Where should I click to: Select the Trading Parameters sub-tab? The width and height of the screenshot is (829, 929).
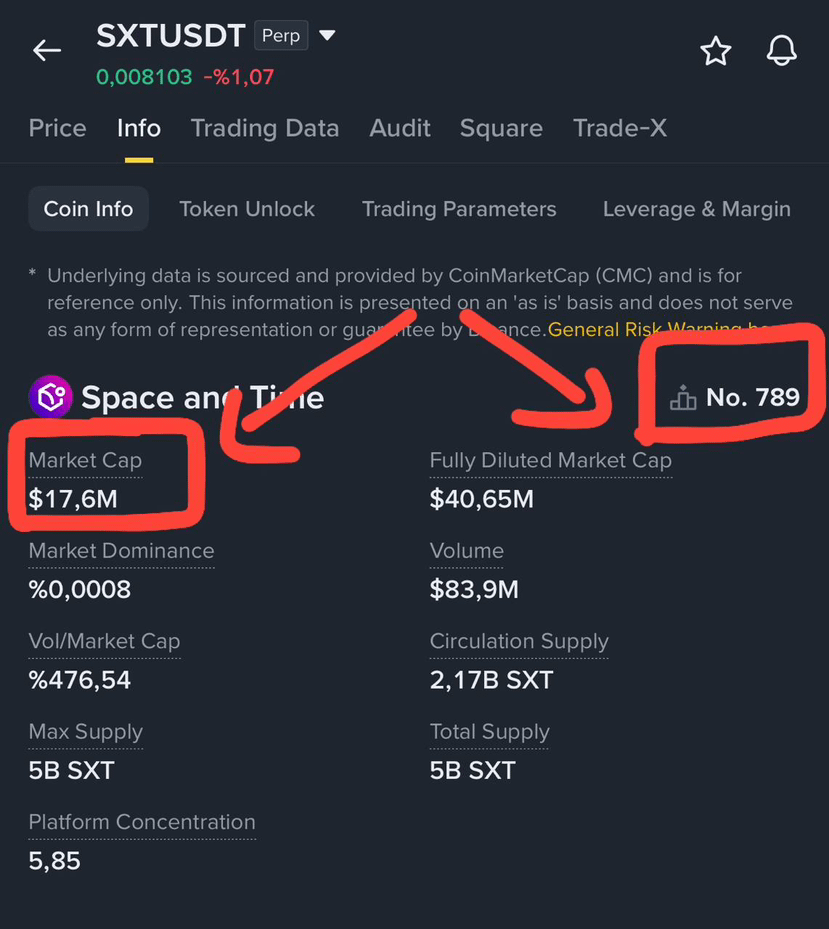click(459, 209)
